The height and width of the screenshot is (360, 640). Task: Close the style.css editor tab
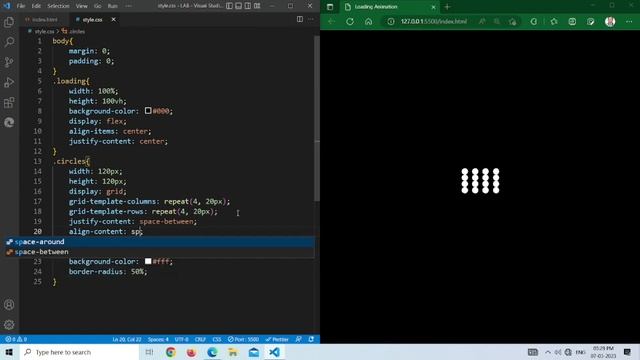pyautogui.click(x=113, y=19)
